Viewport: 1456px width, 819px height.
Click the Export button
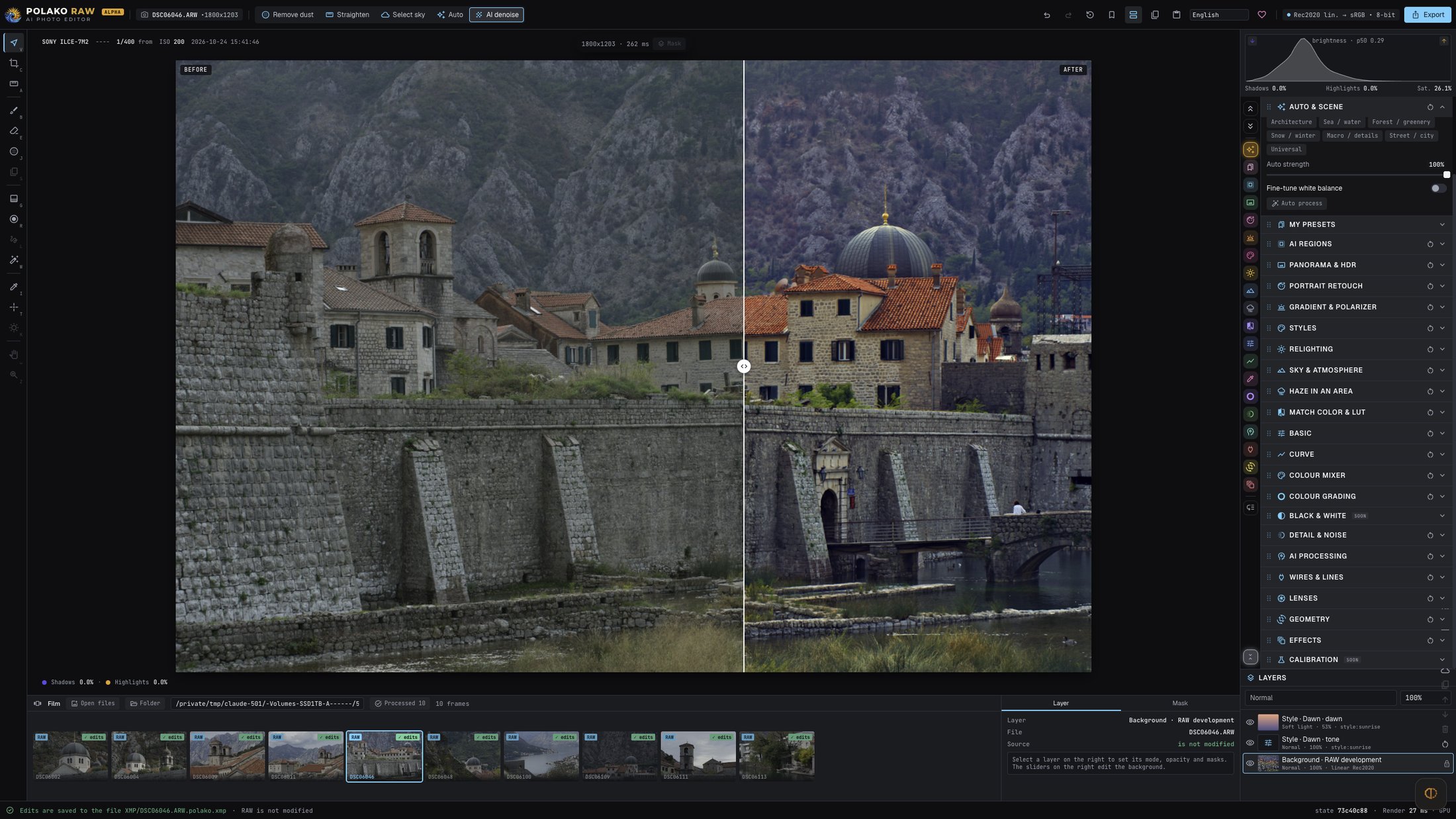pos(1428,15)
